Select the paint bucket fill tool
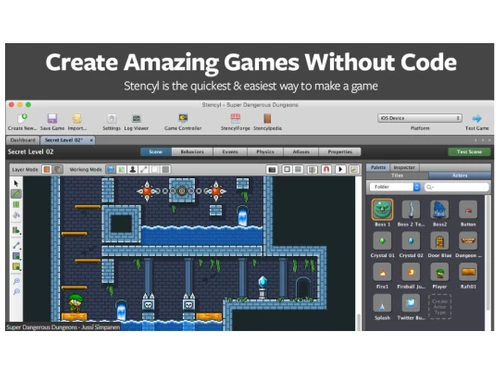 point(16,215)
